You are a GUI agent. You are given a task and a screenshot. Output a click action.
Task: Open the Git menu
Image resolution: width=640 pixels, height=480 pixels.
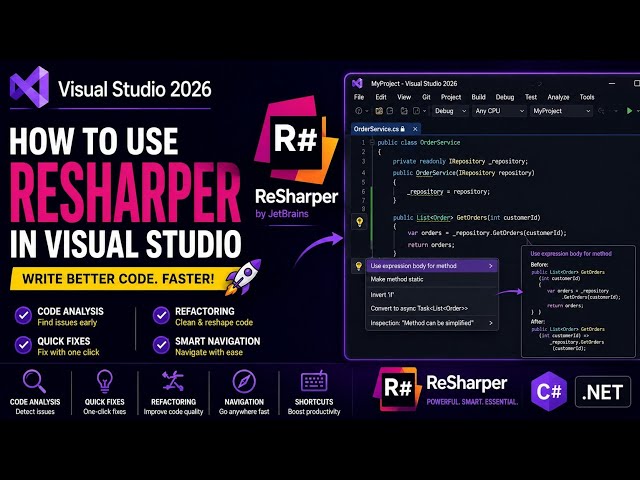point(426,97)
